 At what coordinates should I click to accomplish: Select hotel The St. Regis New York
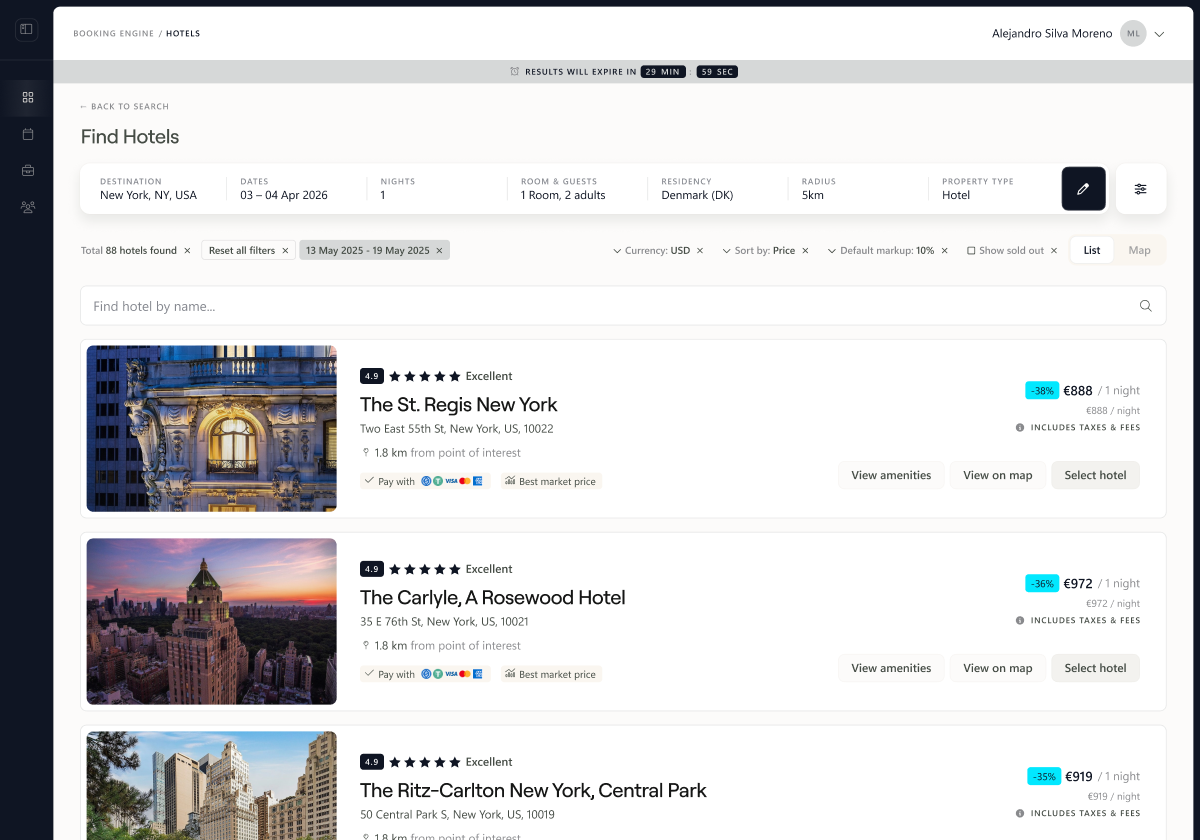tap(1095, 475)
